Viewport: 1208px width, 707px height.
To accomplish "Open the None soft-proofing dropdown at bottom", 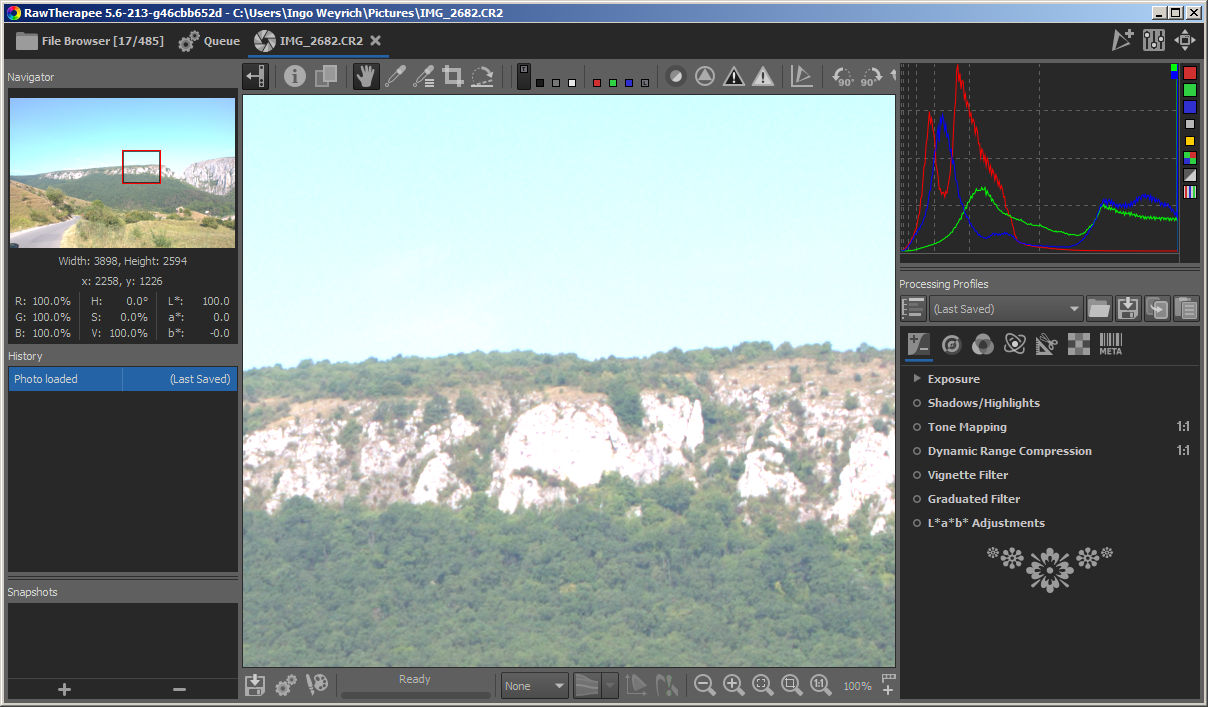I will coord(534,686).
